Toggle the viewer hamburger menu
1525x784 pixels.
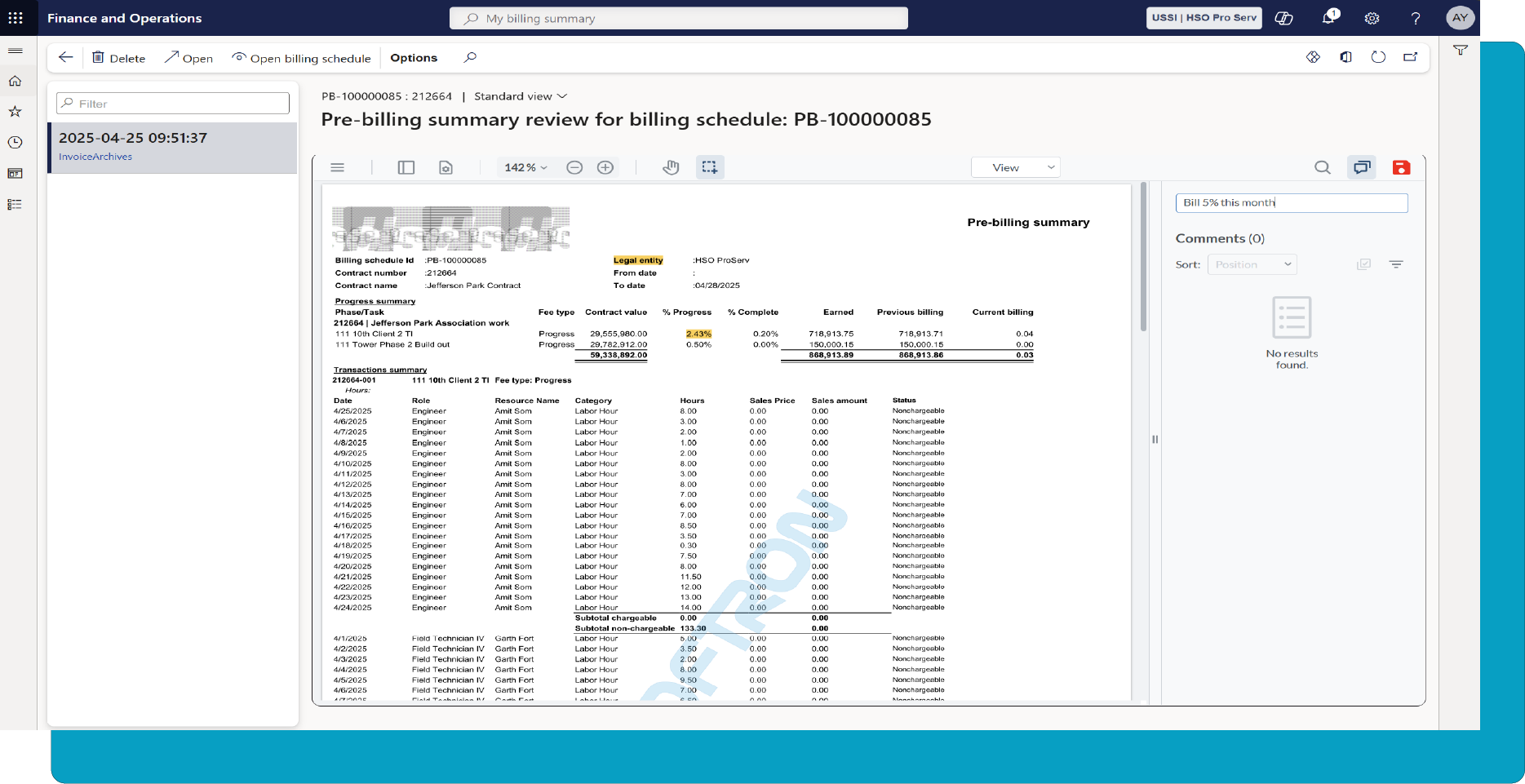pos(337,167)
